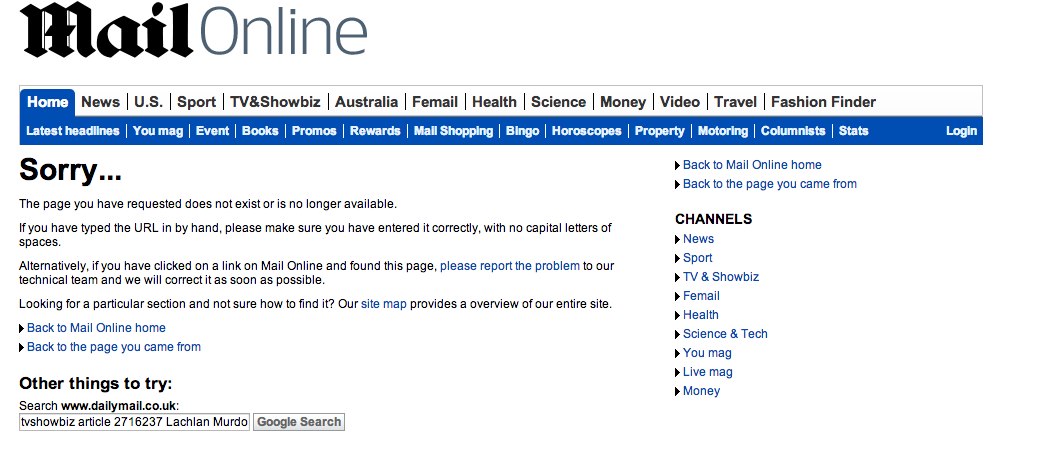Open the site map link
This screenshot has height=461, width=1038.
384,304
